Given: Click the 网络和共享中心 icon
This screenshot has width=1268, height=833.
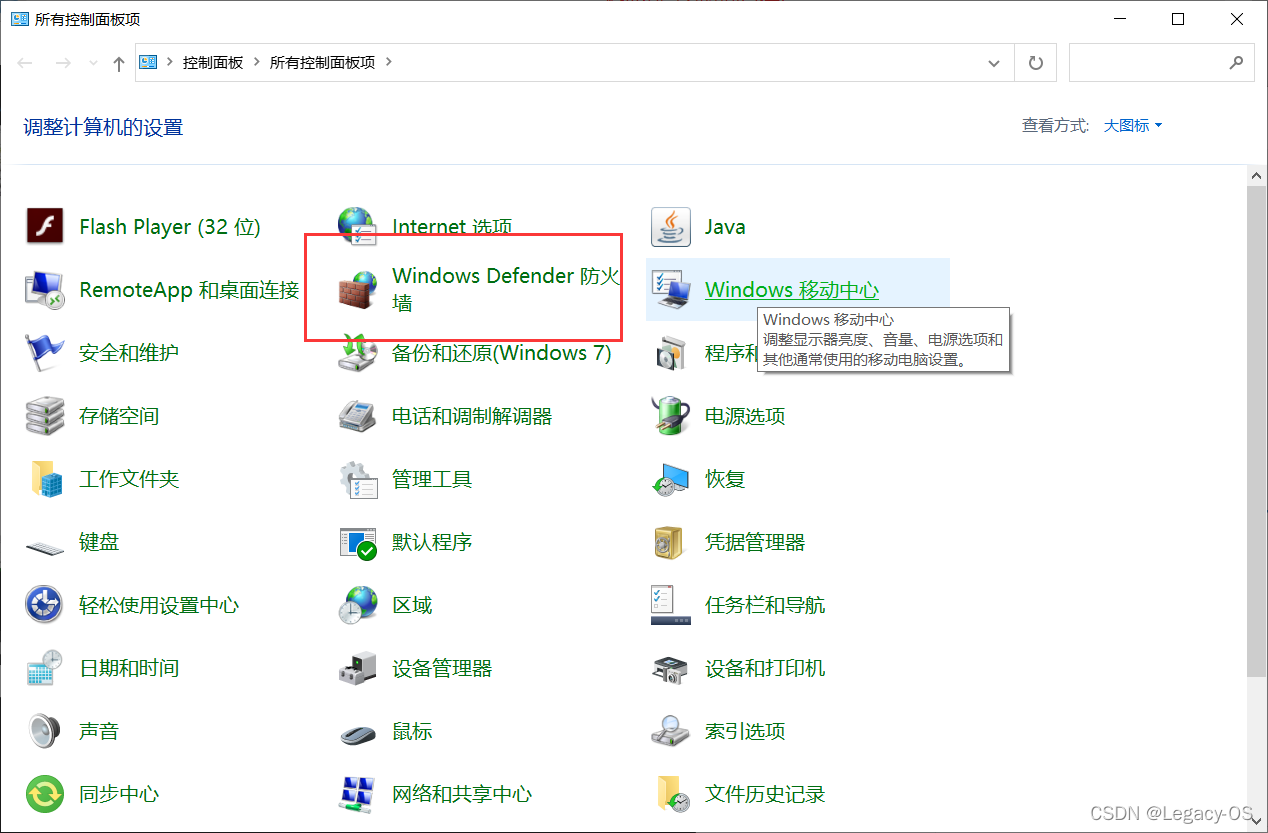Looking at the screenshot, I should pos(357,794).
